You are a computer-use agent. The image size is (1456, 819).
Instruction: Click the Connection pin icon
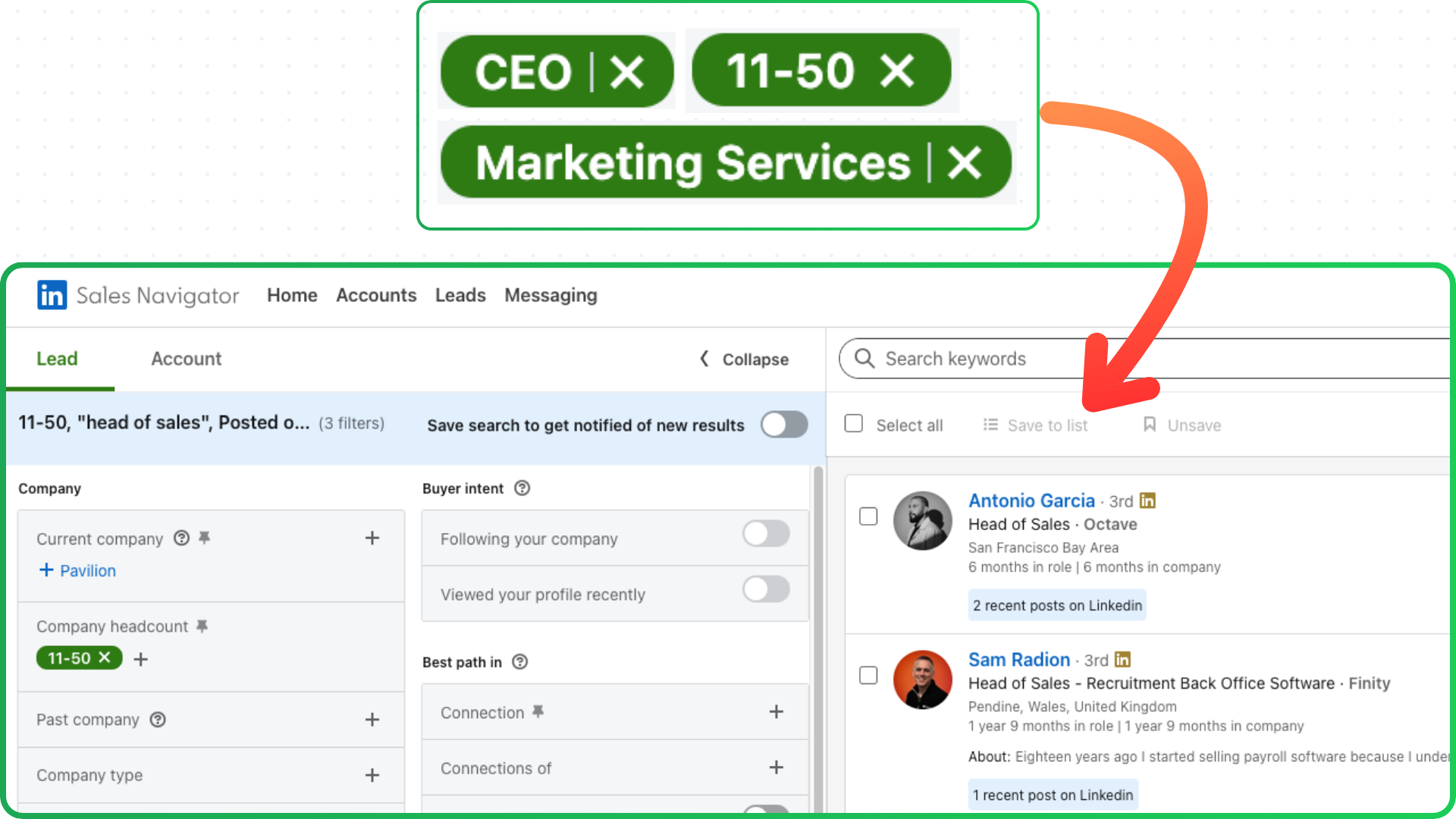(x=538, y=712)
